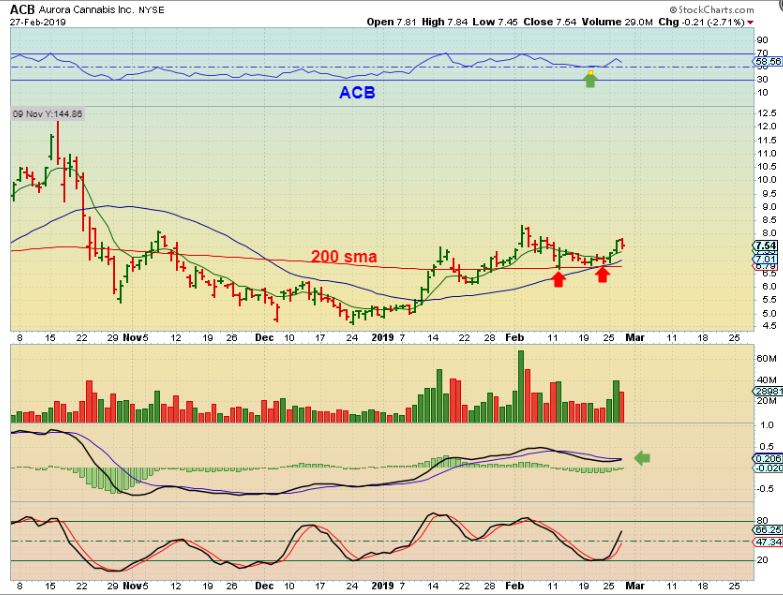Click the Mar label under the stochastic panel
Image resolution: width=783 pixels, height=595 pixels.
click(x=635, y=586)
